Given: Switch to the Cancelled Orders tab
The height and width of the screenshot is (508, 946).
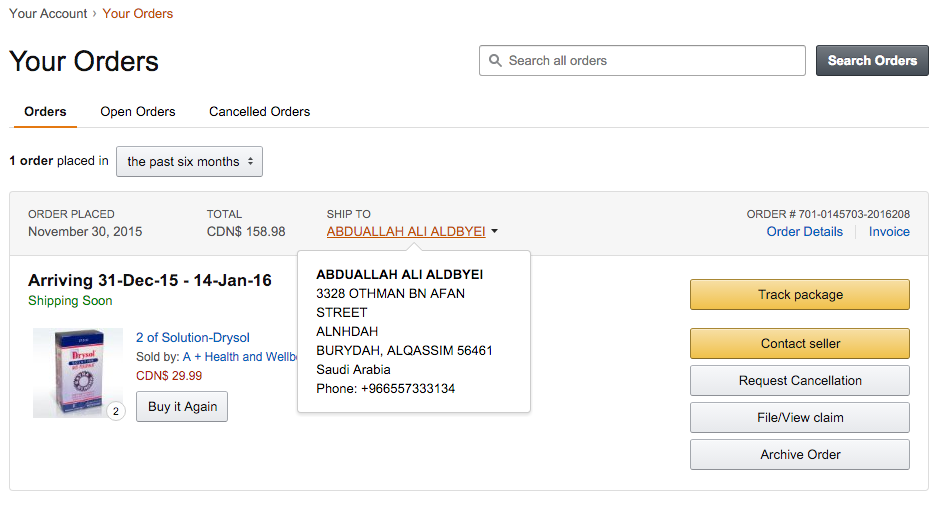Looking at the screenshot, I should (x=259, y=112).
